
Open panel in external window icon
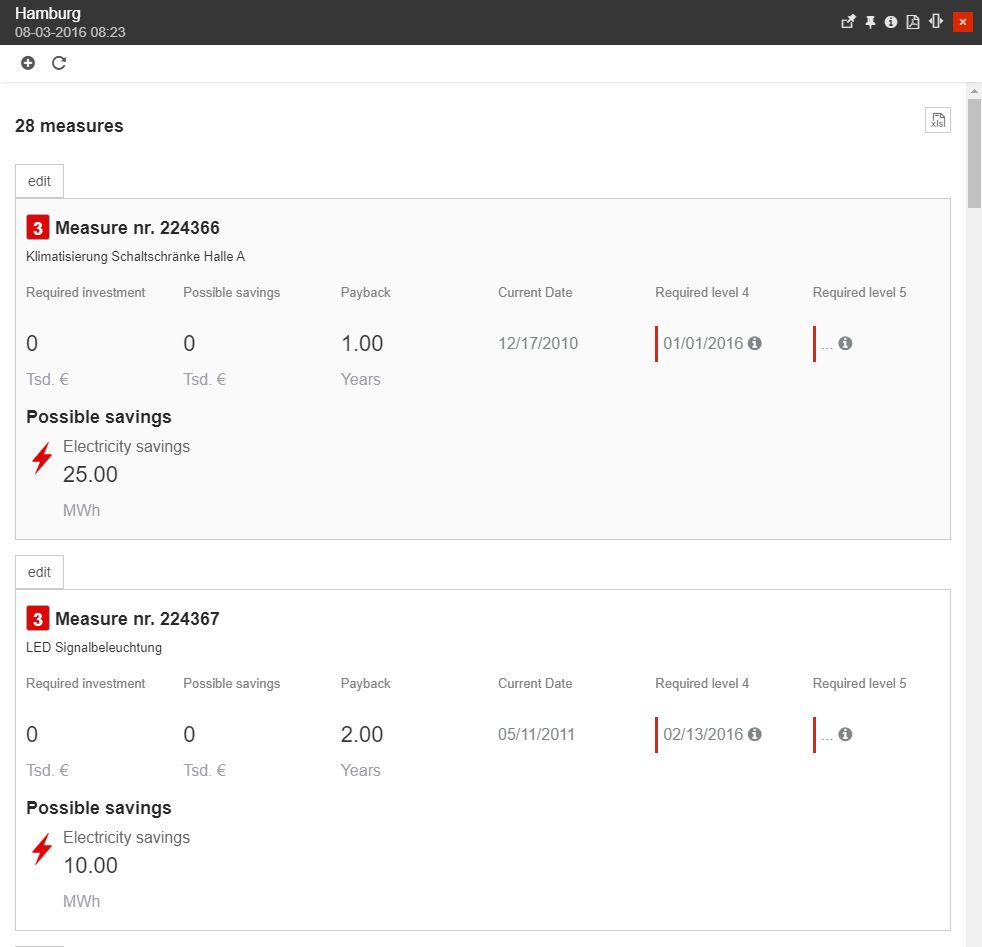click(x=848, y=22)
